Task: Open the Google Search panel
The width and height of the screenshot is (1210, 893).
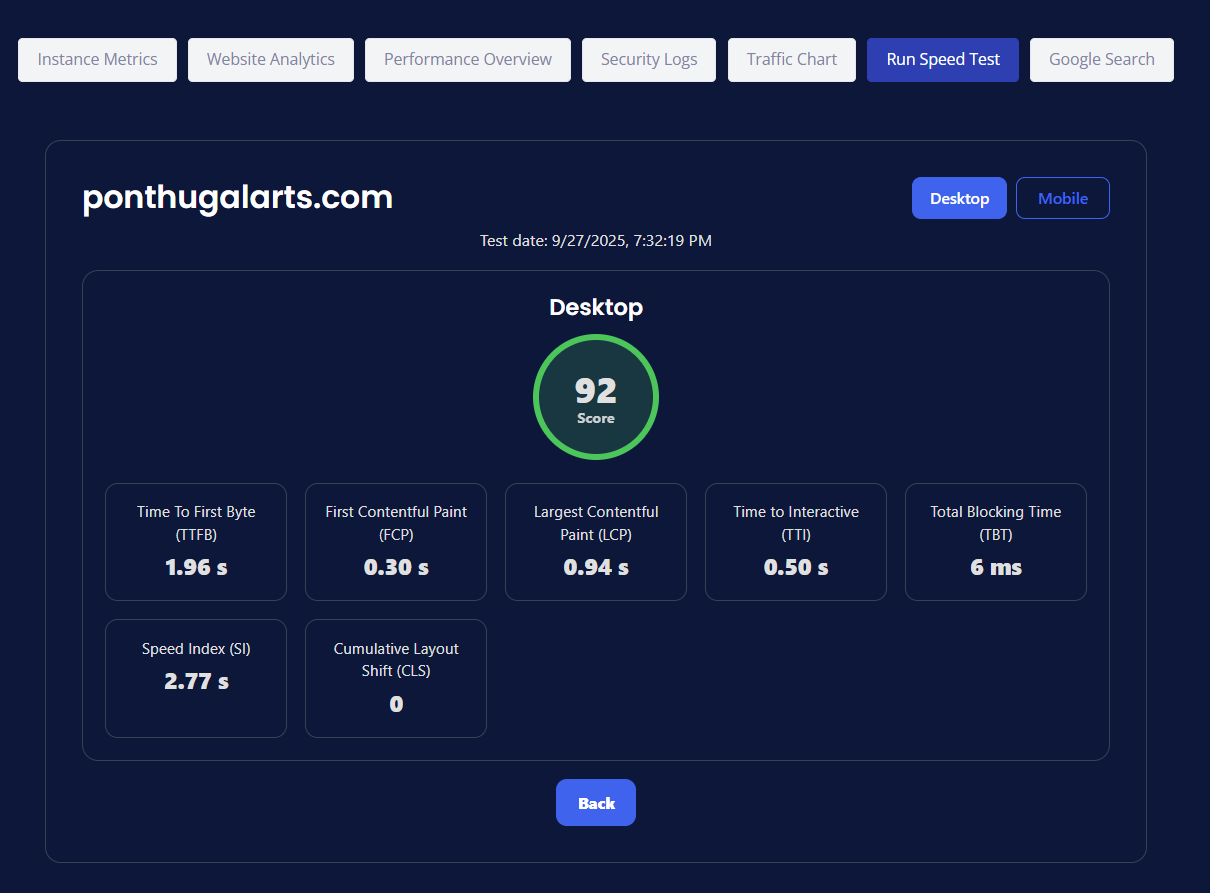Action: click(1101, 59)
